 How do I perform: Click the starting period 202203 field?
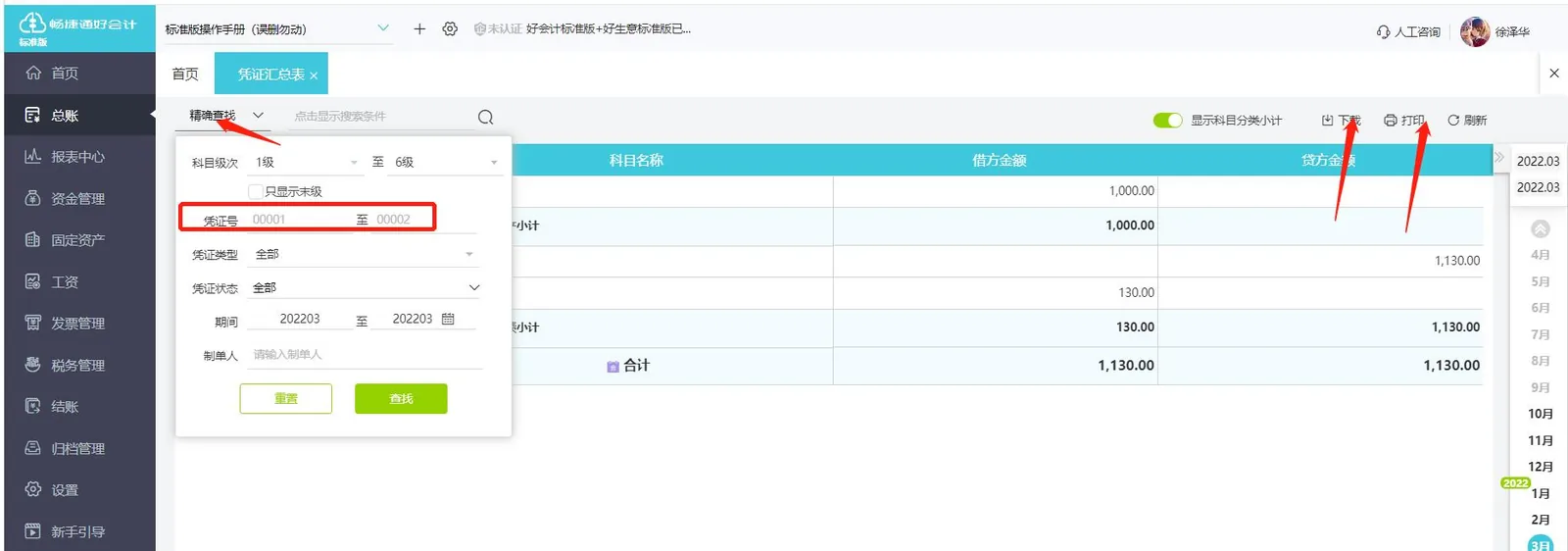(x=299, y=319)
